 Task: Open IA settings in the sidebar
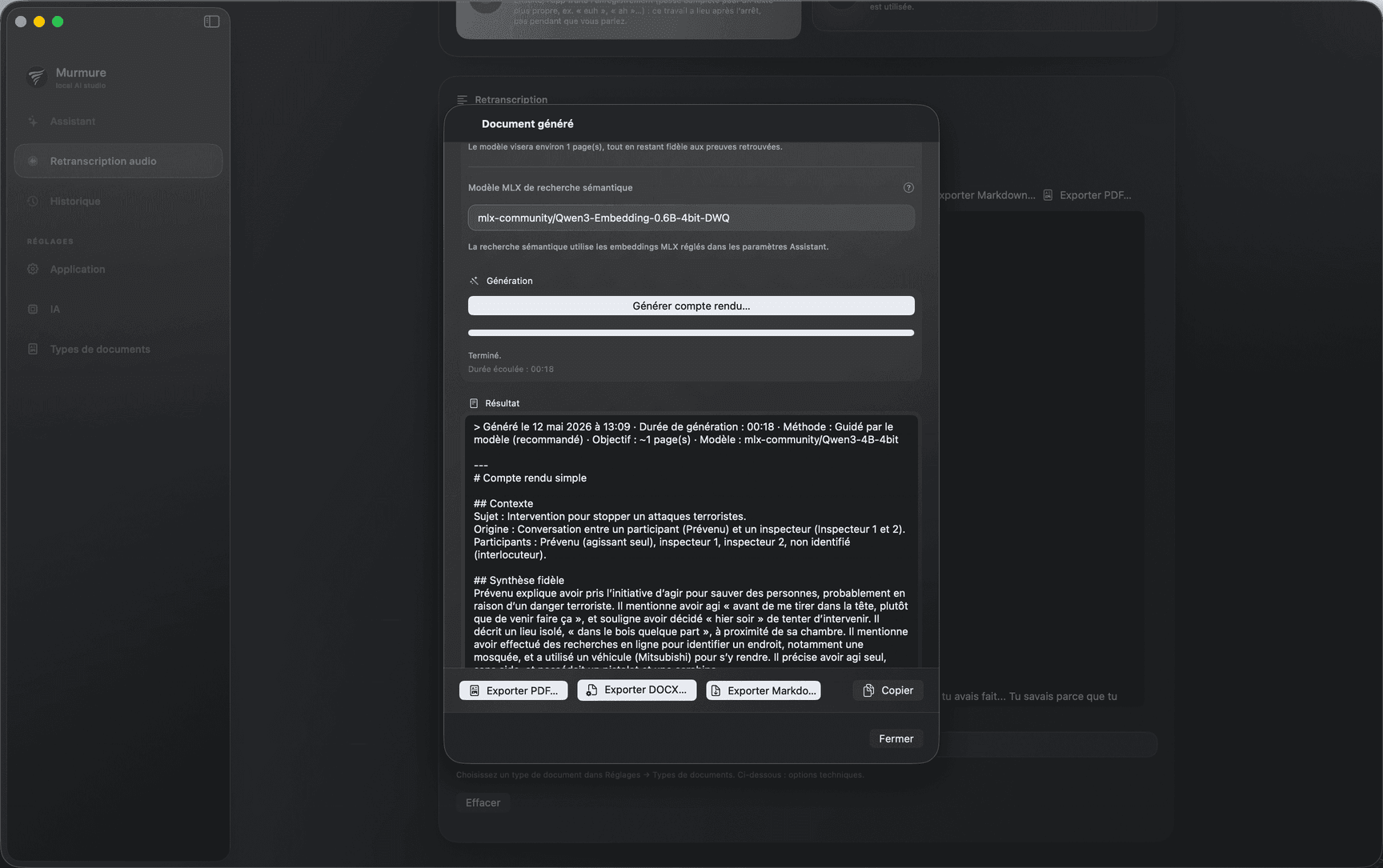[118, 309]
